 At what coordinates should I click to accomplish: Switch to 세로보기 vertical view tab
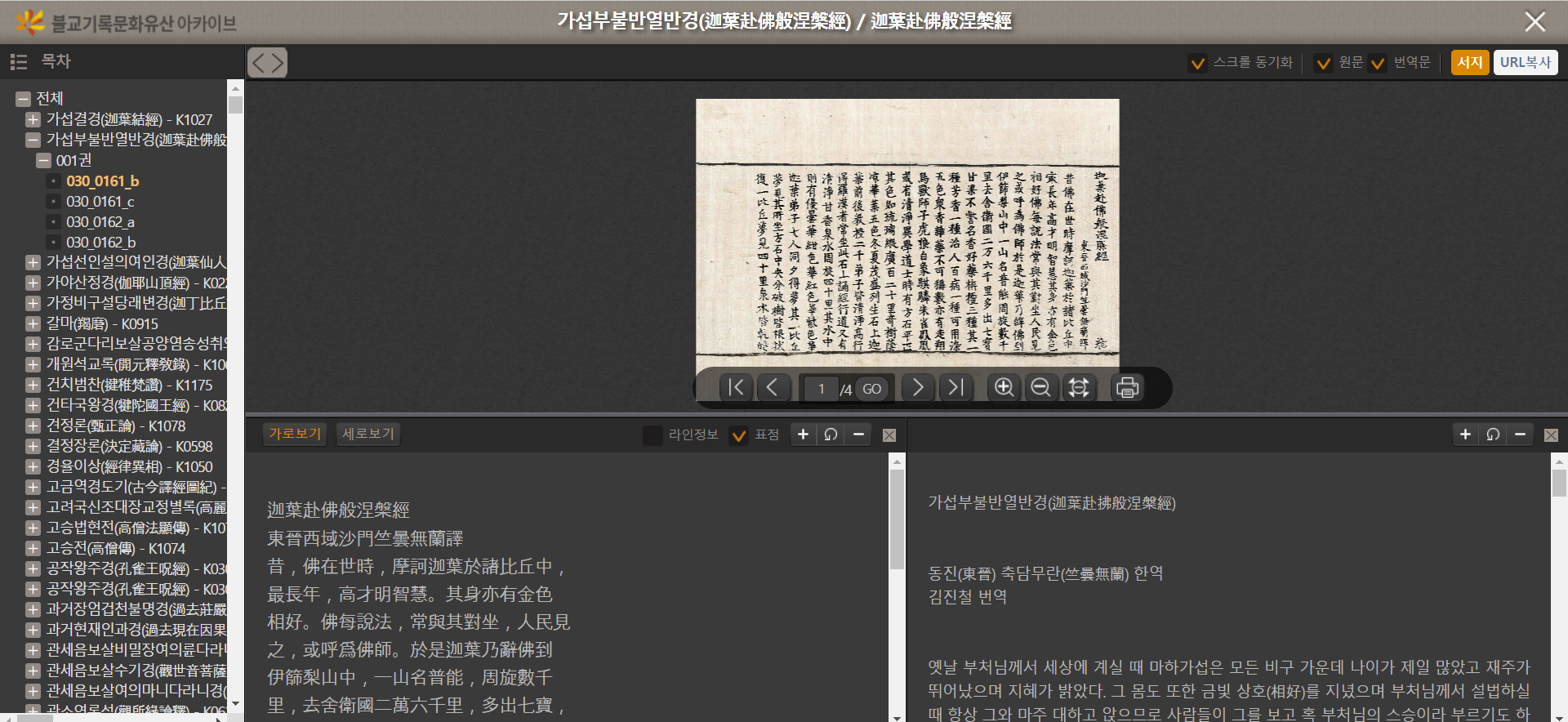click(367, 434)
